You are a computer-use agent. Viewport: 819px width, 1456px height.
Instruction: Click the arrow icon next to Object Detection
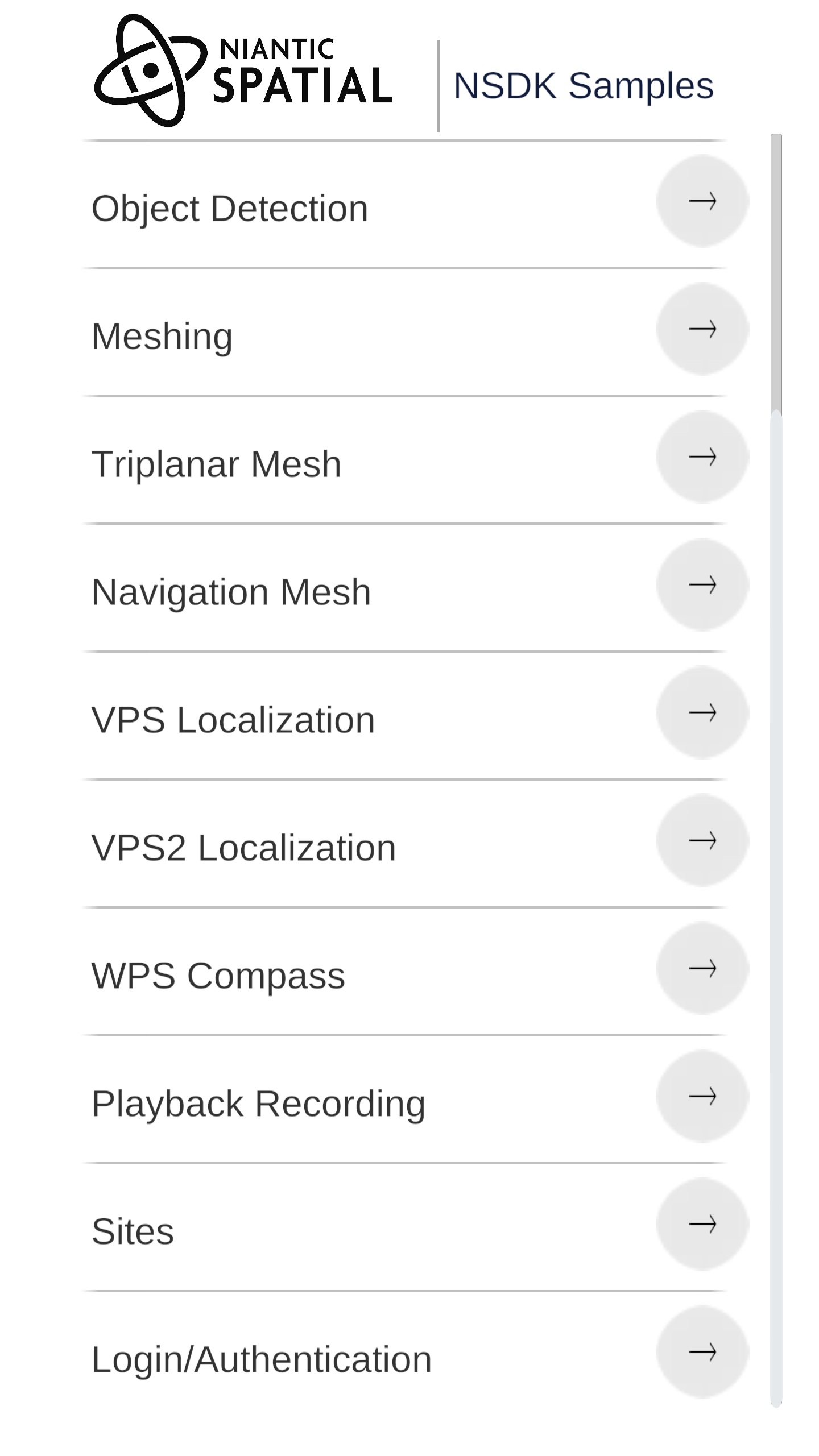pyautogui.click(x=702, y=201)
